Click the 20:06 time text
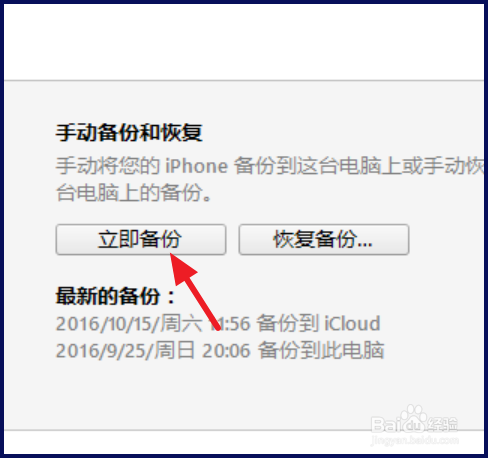This screenshot has width=488, height=458. [226, 351]
